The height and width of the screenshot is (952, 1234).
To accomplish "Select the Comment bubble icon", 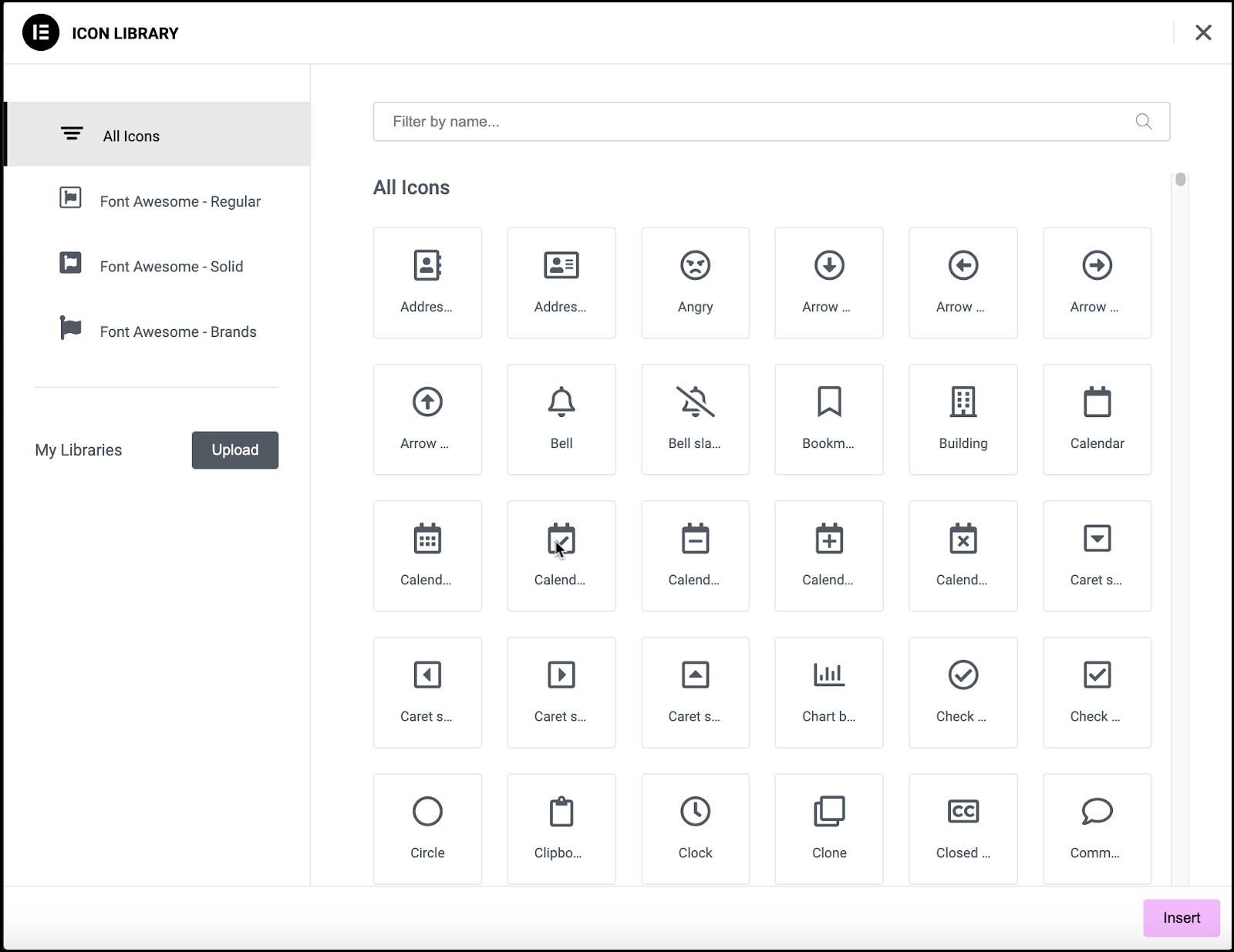I will (1097, 829).
